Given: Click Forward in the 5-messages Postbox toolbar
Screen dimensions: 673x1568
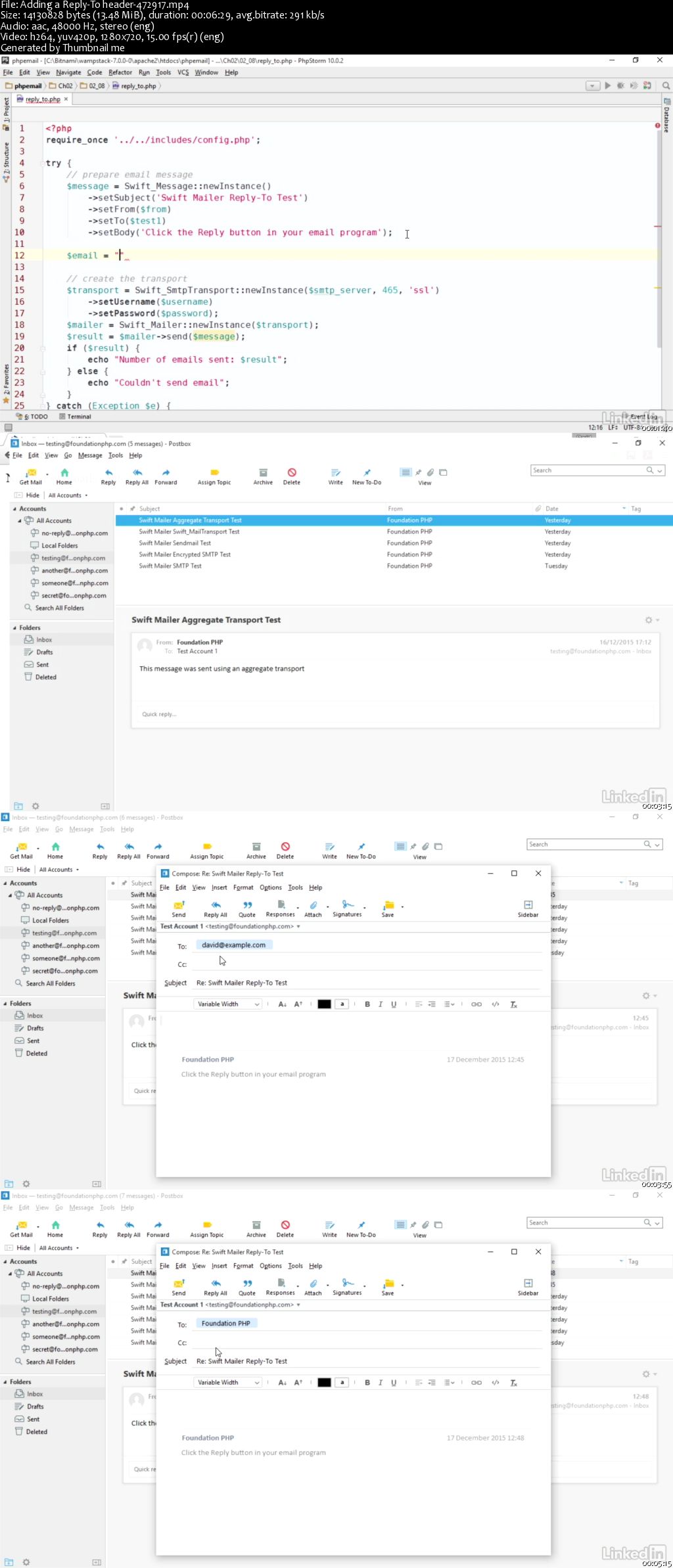Looking at the screenshot, I should (166, 477).
